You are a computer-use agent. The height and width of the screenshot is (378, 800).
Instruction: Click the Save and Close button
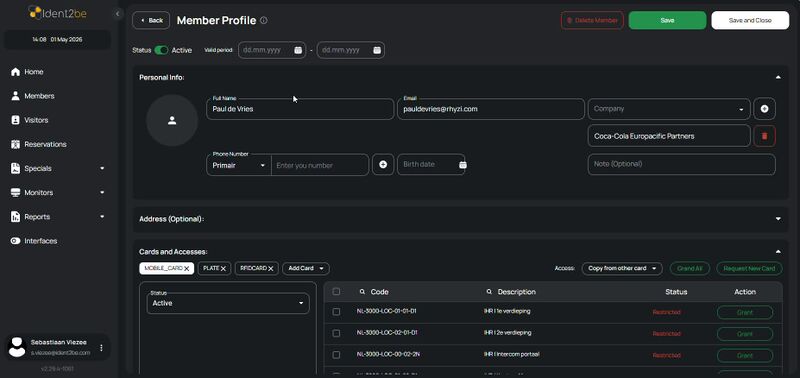click(x=750, y=20)
